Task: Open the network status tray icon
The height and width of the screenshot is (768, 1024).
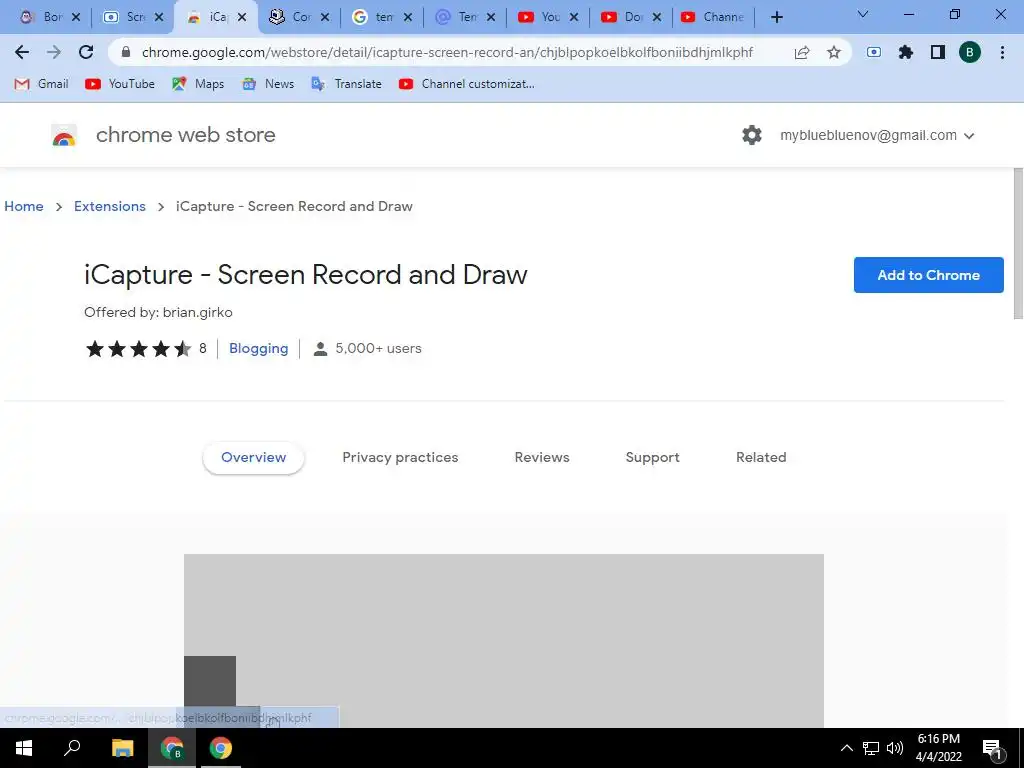Action: point(871,748)
